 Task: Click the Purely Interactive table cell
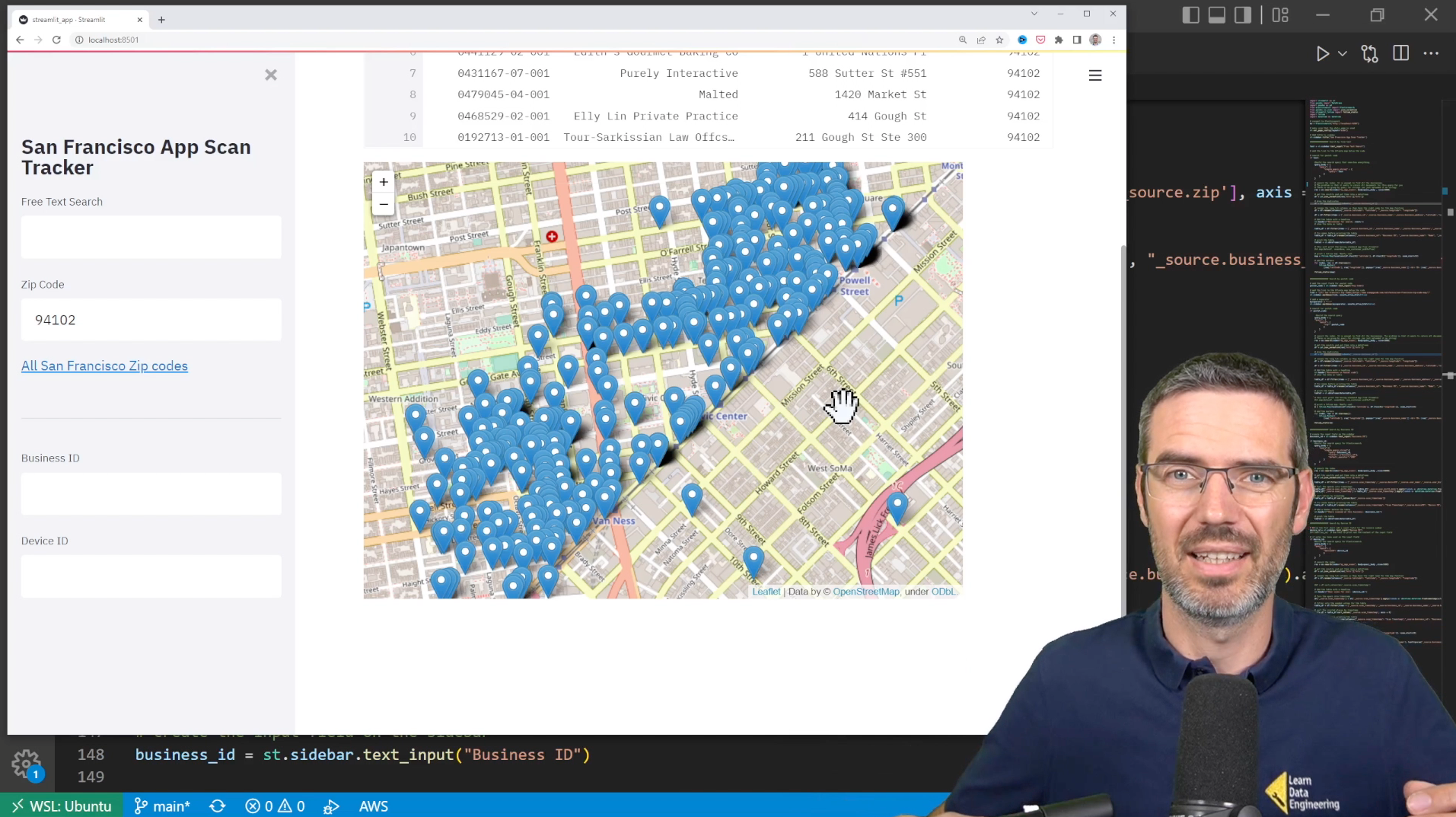(679, 73)
